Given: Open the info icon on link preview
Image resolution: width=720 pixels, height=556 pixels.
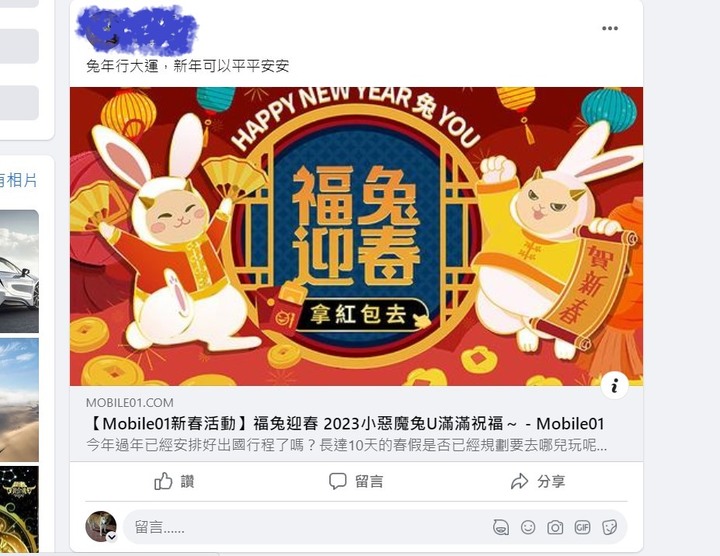Looking at the screenshot, I should point(614,386).
